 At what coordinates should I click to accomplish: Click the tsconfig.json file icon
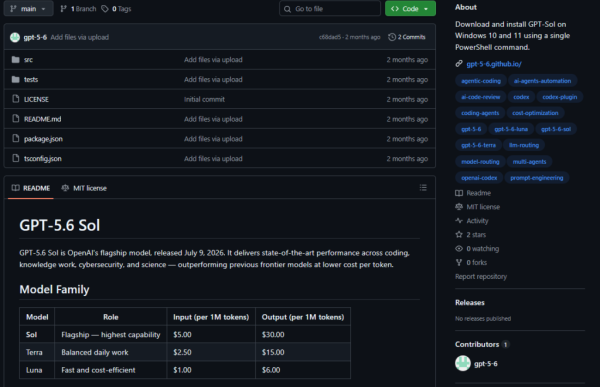pyautogui.click(x=16, y=158)
